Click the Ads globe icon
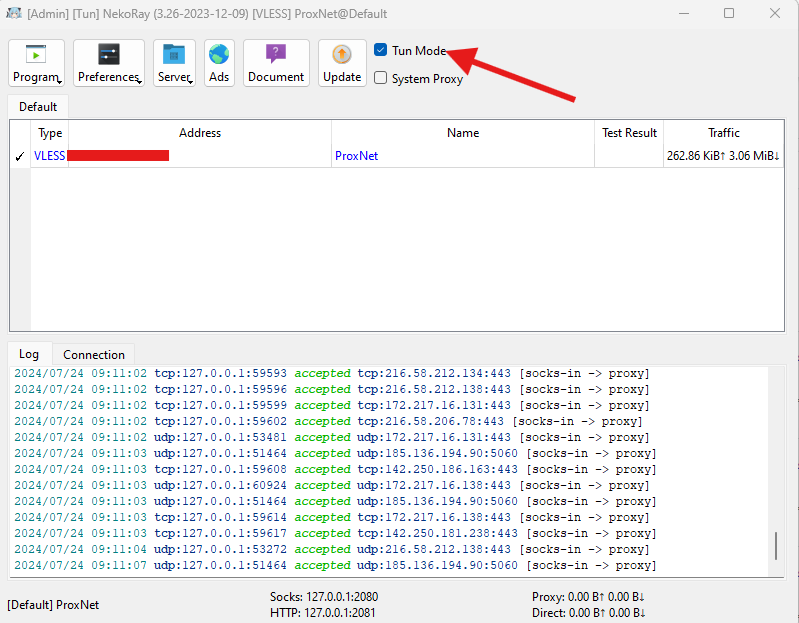Image resolution: width=799 pixels, height=623 pixels. tap(219, 55)
